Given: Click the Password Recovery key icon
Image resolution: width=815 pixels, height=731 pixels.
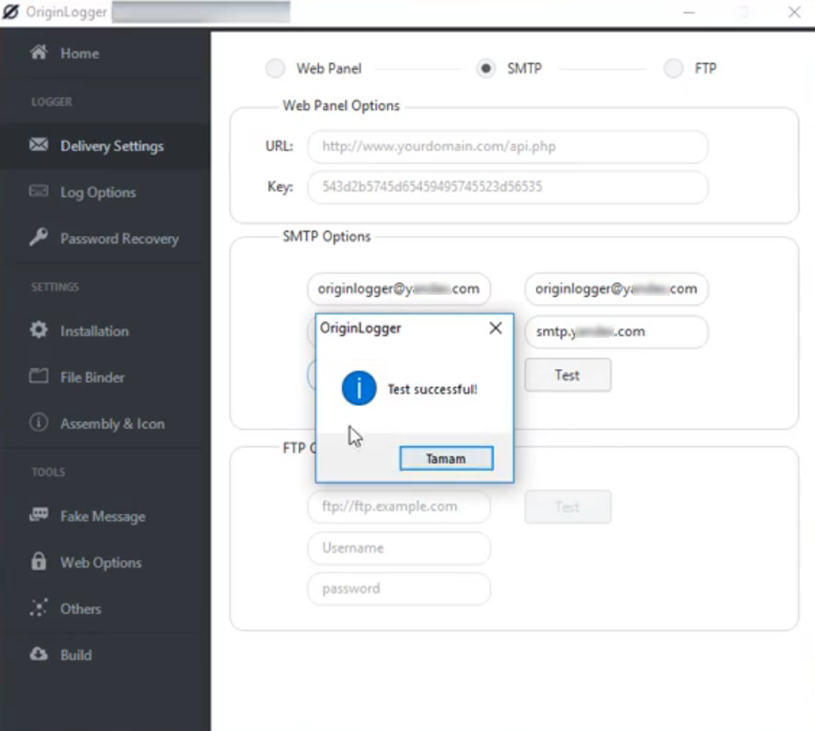Looking at the screenshot, I should point(39,238).
